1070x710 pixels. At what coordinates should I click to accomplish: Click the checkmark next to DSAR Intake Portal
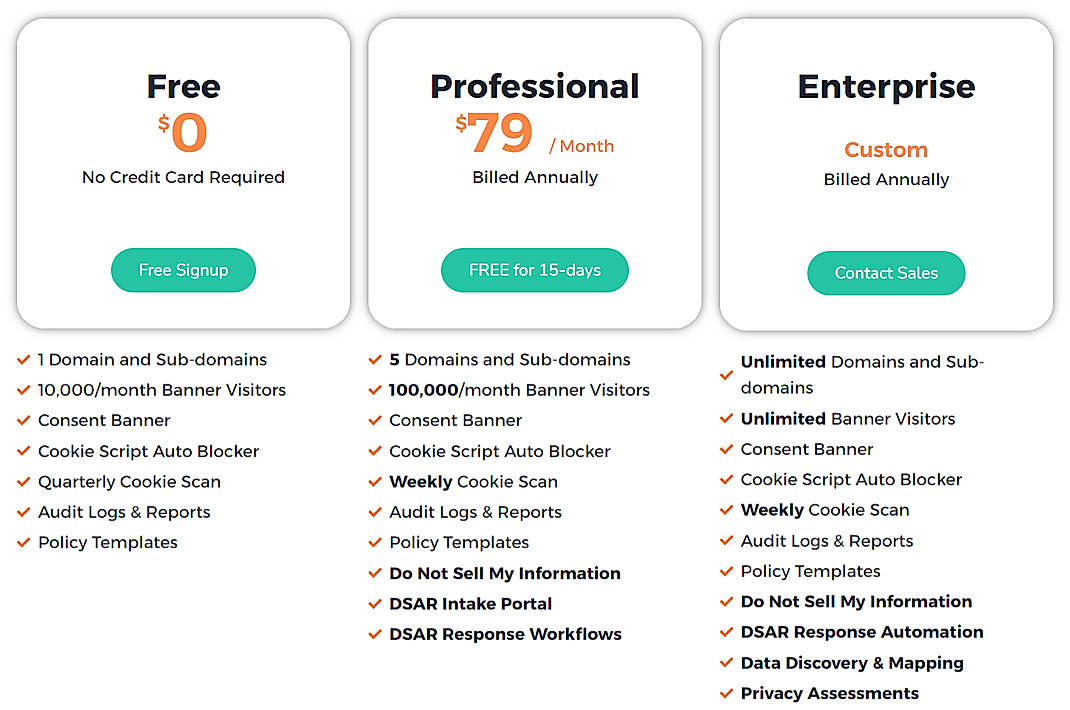[x=374, y=604]
